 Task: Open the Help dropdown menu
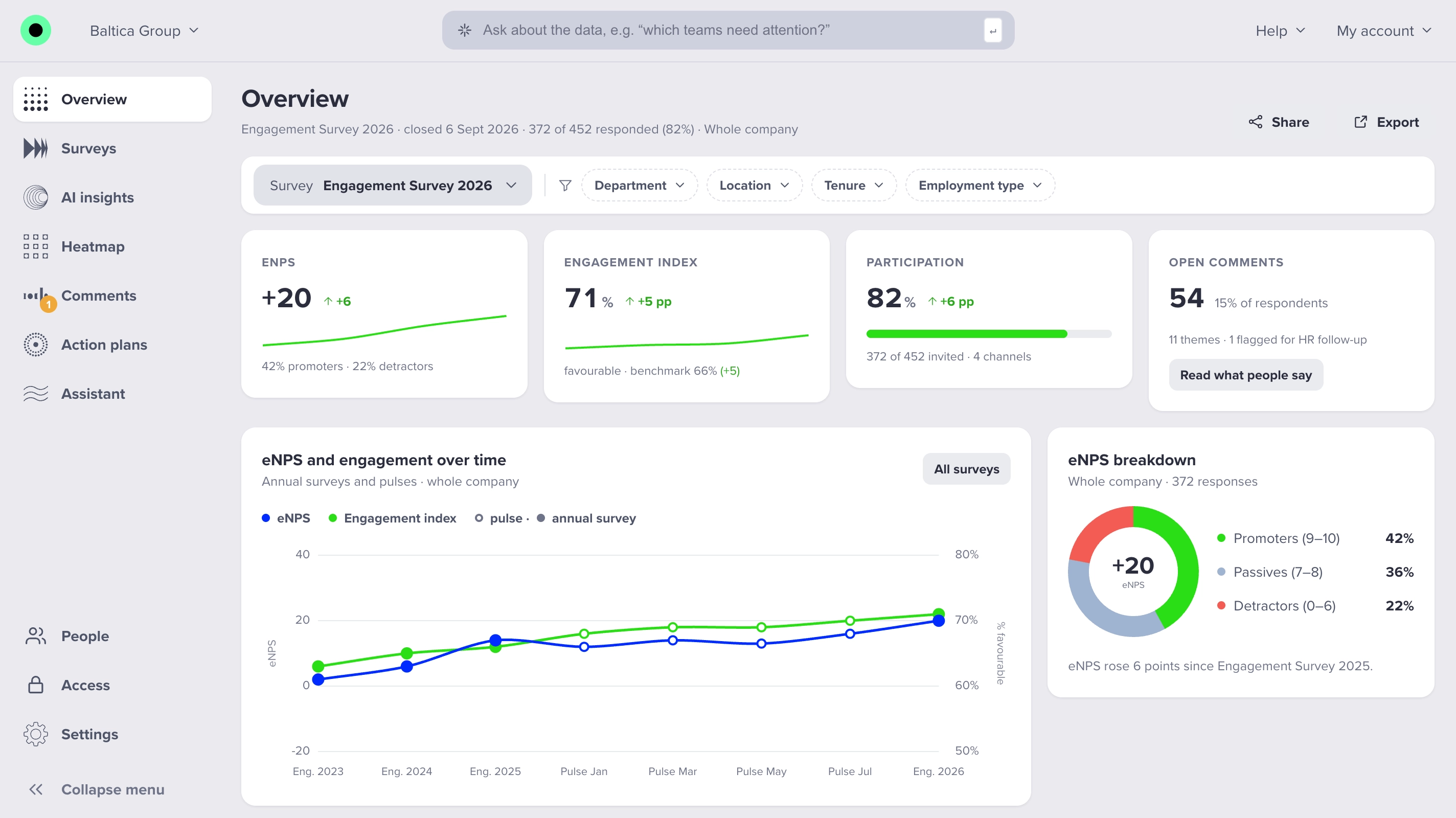tap(1280, 31)
